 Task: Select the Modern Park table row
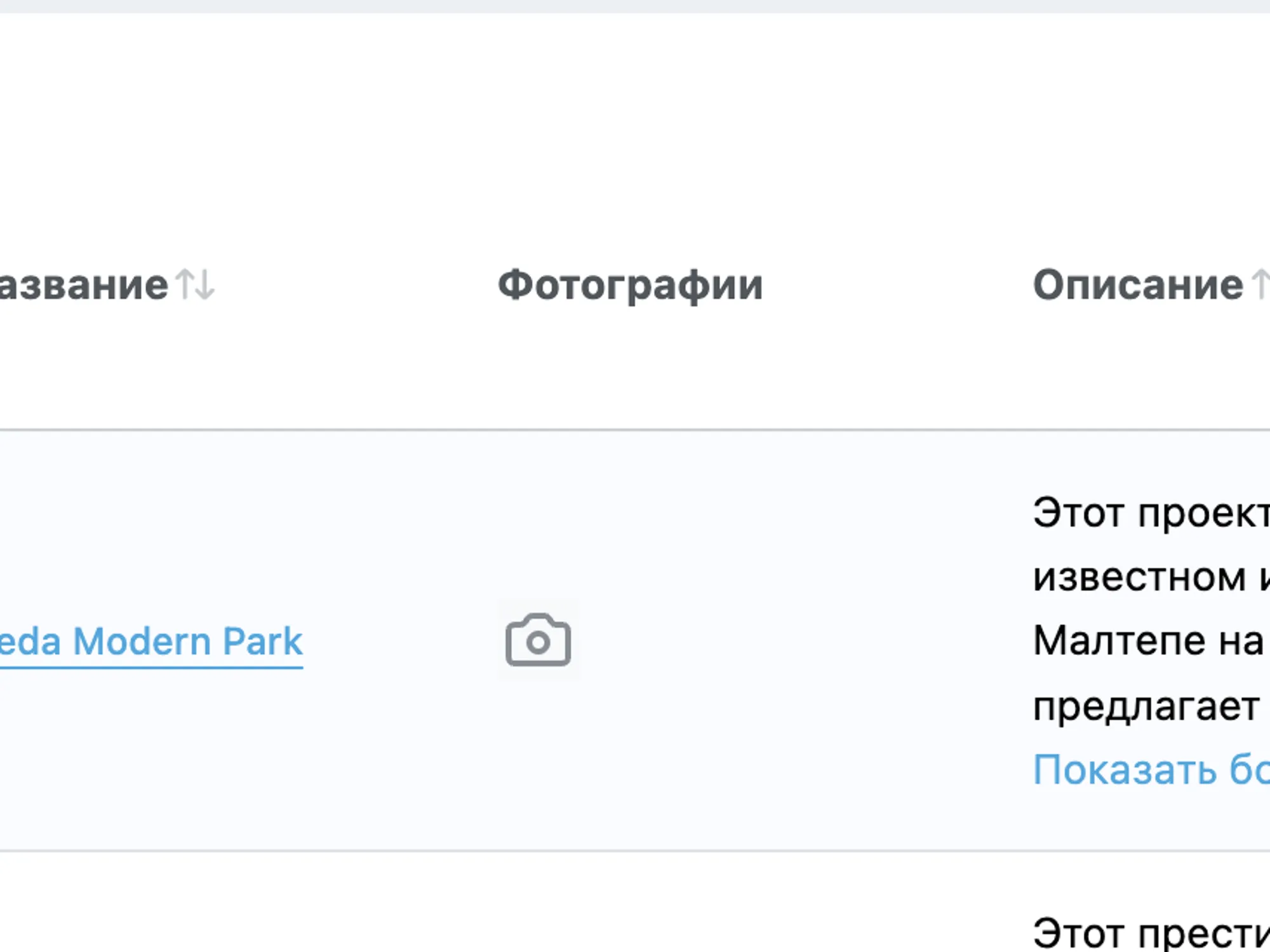(x=635, y=640)
